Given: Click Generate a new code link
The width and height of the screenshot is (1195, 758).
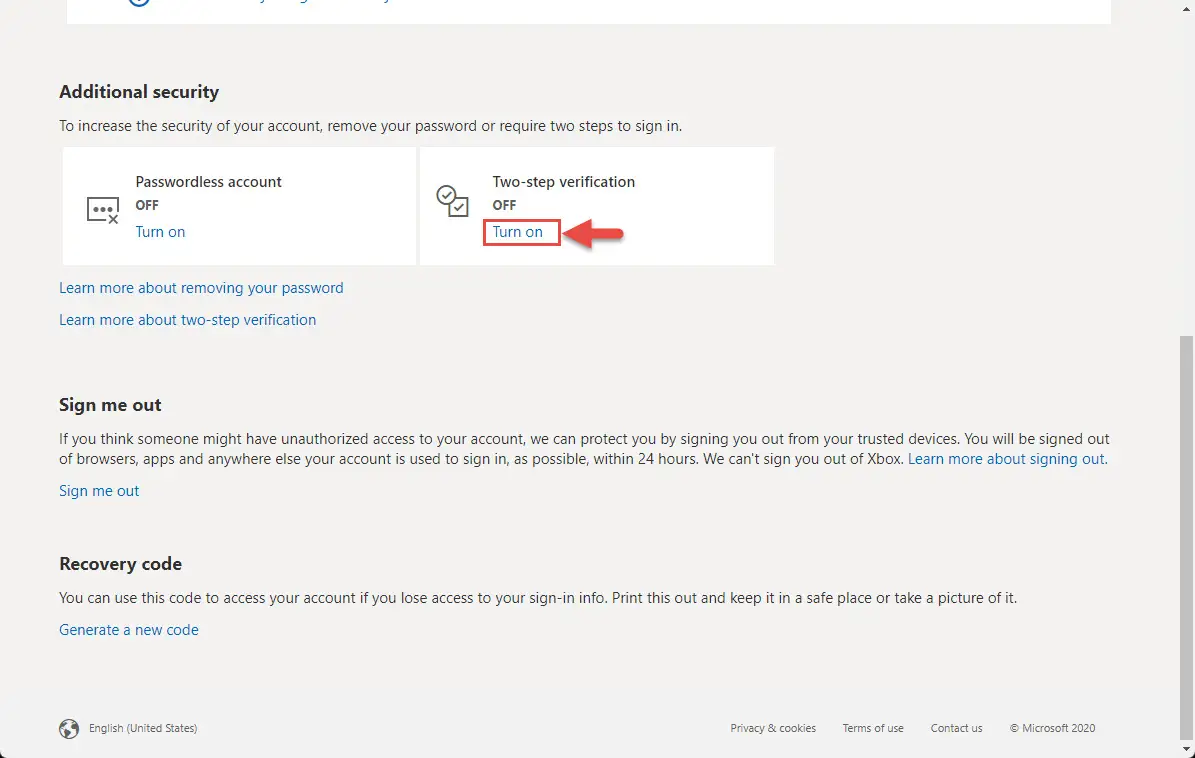Looking at the screenshot, I should [x=129, y=630].
